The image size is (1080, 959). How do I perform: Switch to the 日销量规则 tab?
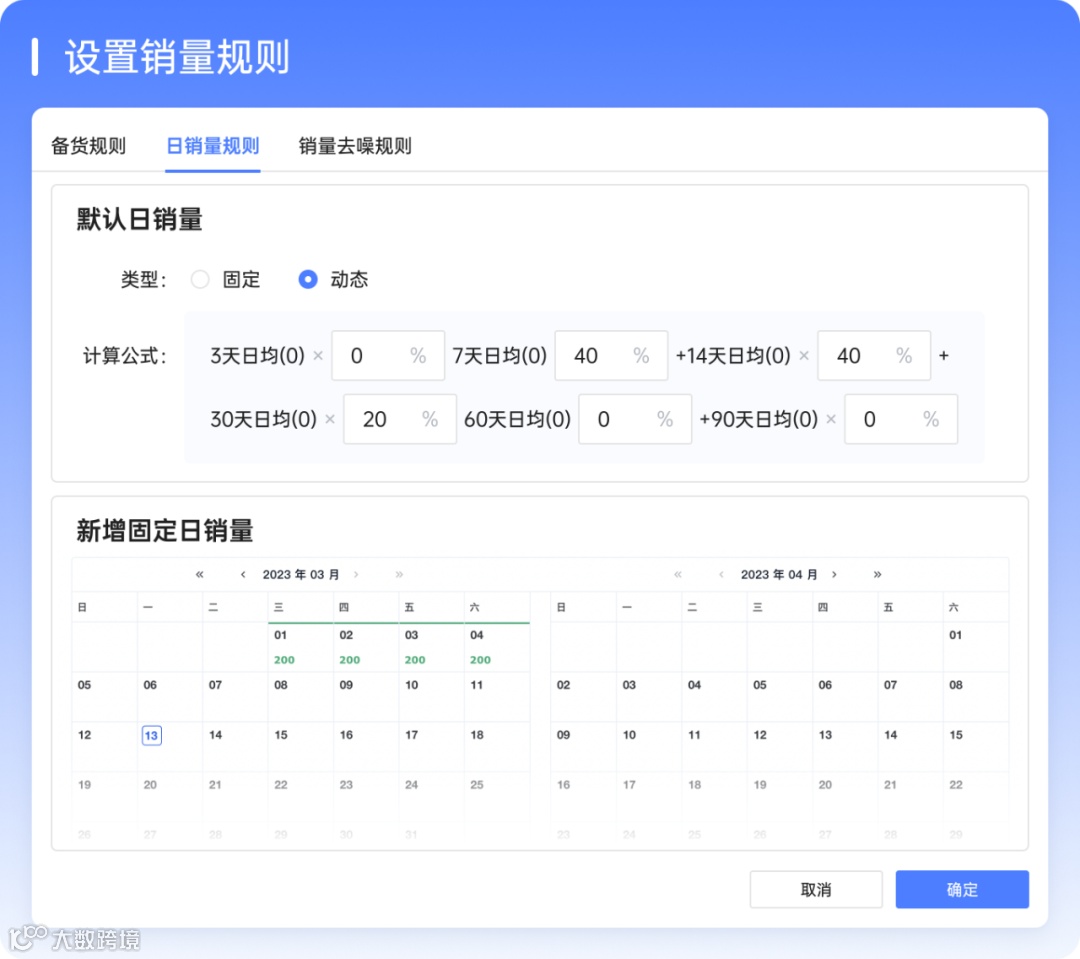(x=213, y=146)
